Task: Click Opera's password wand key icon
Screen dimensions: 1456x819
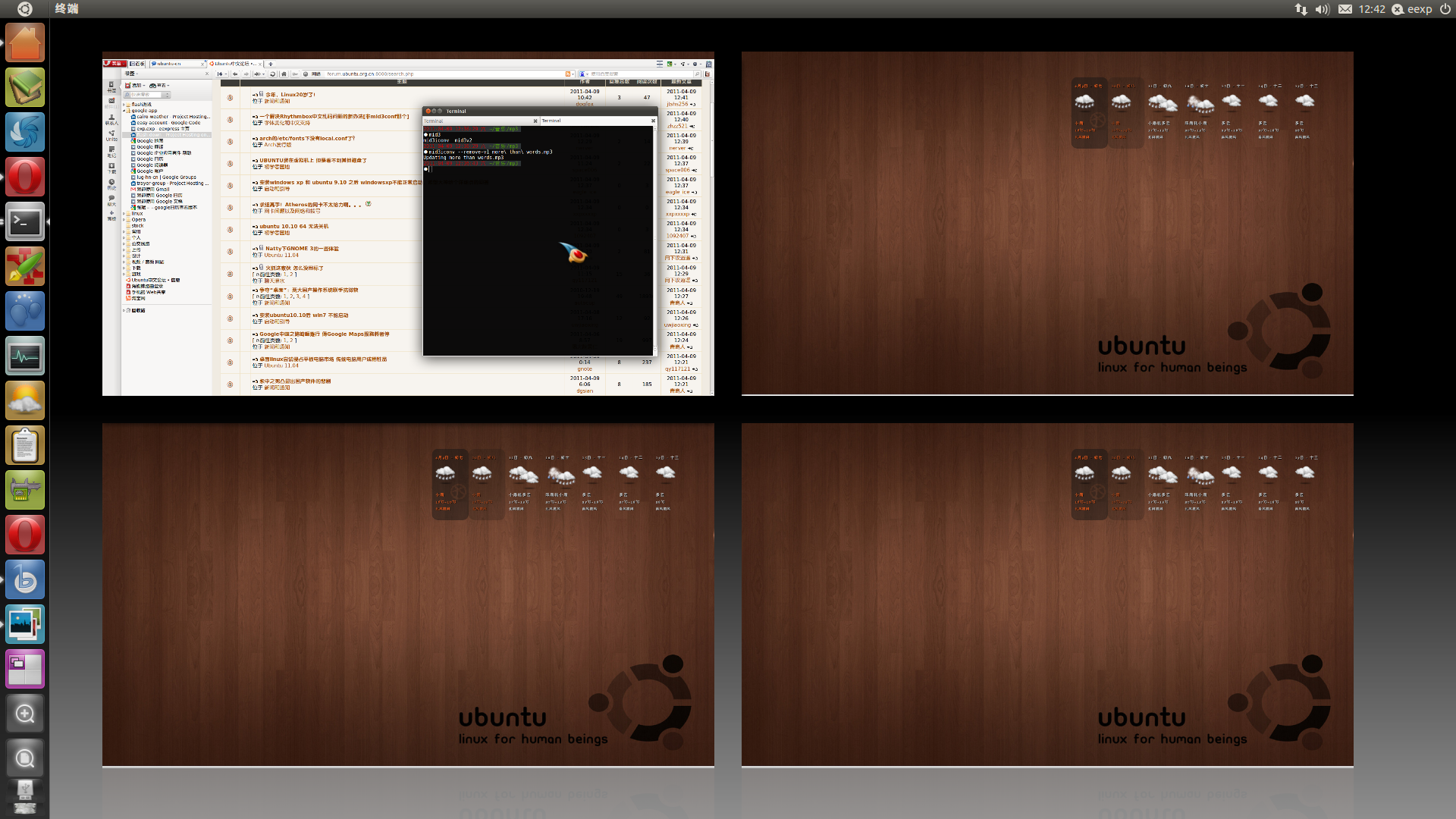Action: point(295,74)
